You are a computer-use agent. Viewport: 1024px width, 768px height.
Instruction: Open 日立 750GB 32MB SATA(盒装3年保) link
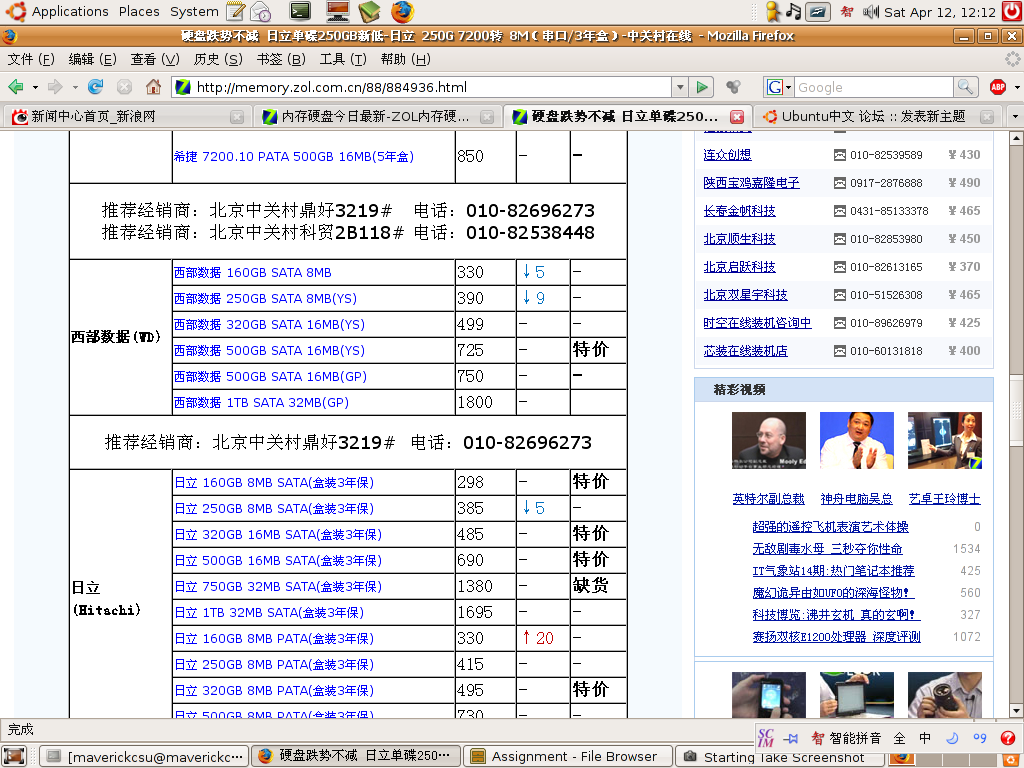(x=278, y=586)
